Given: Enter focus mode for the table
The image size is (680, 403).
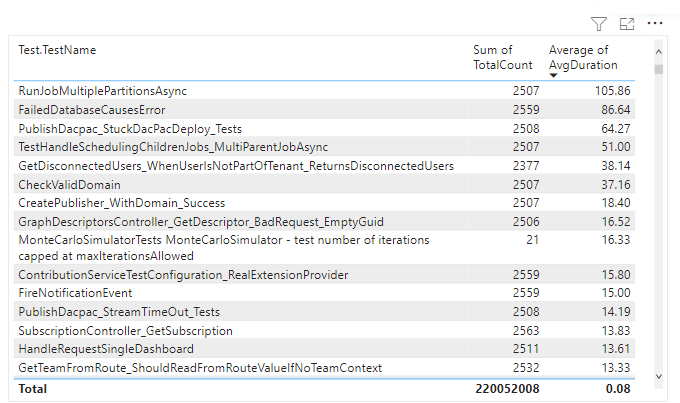Looking at the screenshot, I should point(627,23).
